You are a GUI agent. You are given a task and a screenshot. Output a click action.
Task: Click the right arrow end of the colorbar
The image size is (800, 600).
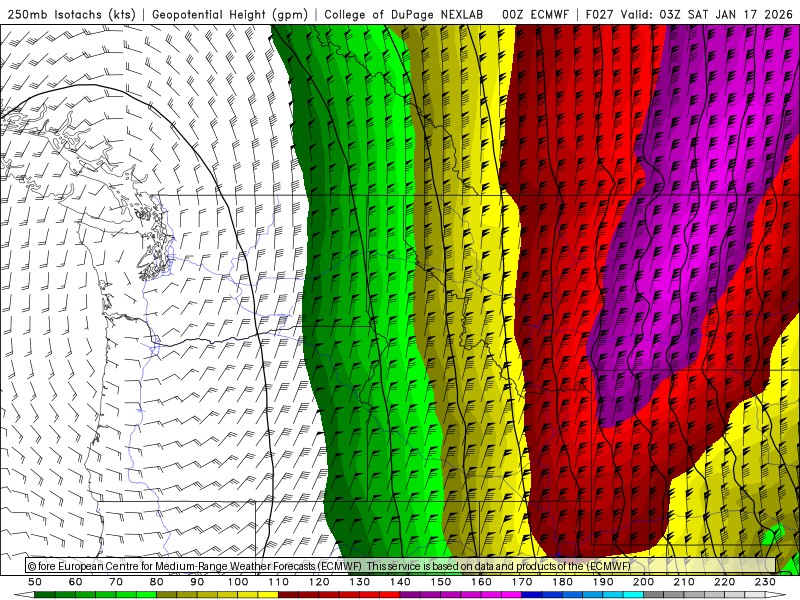(x=776, y=595)
